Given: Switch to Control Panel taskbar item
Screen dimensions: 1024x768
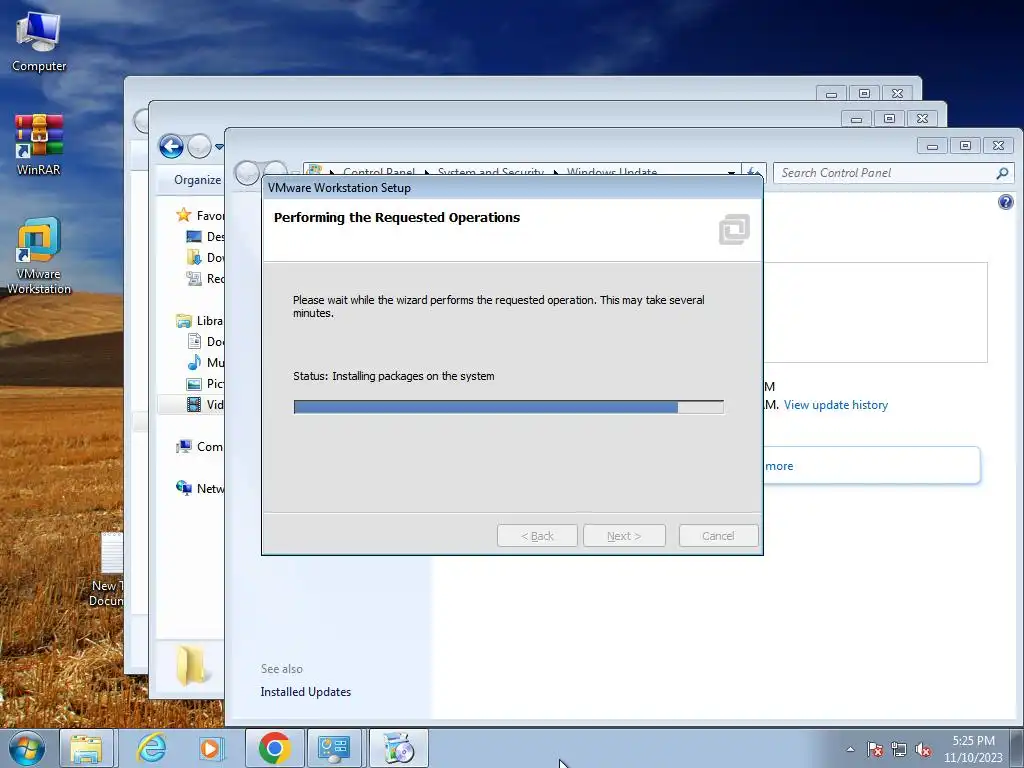Looking at the screenshot, I should [334, 748].
